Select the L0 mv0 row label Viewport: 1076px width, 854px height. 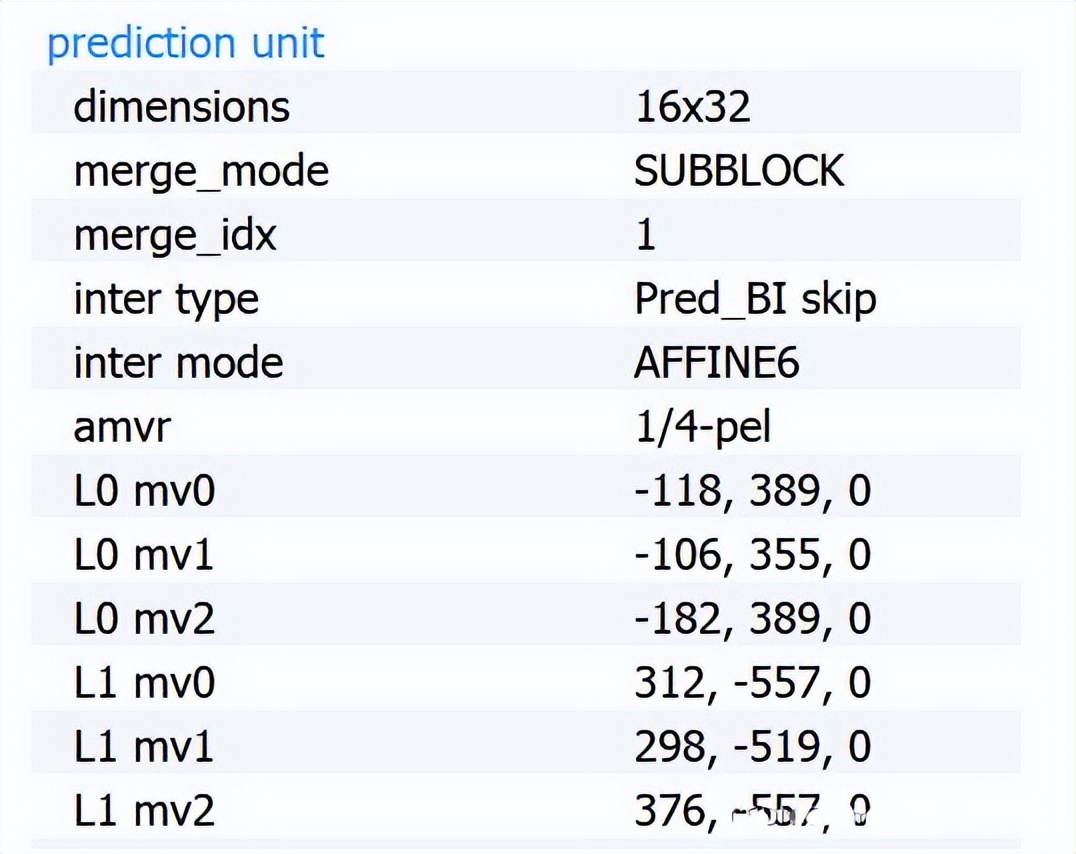pyautogui.click(x=144, y=491)
